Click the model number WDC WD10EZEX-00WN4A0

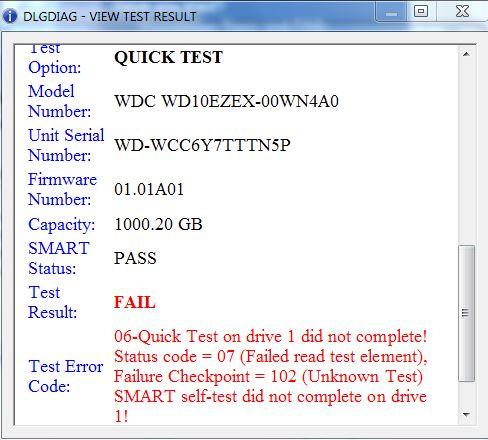coord(226,101)
